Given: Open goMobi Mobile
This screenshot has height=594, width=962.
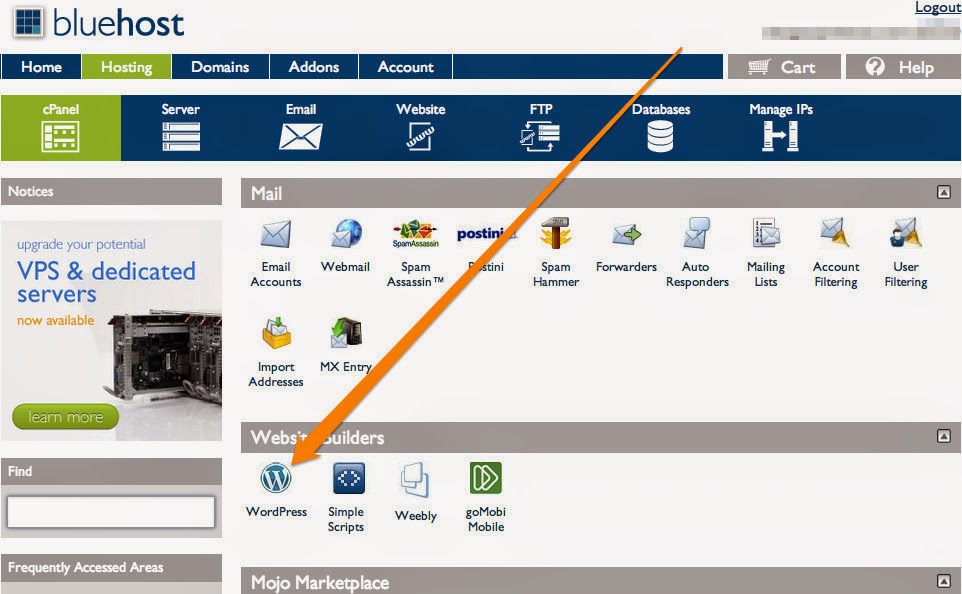Looking at the screenshot, I should (x=486, y=497).
